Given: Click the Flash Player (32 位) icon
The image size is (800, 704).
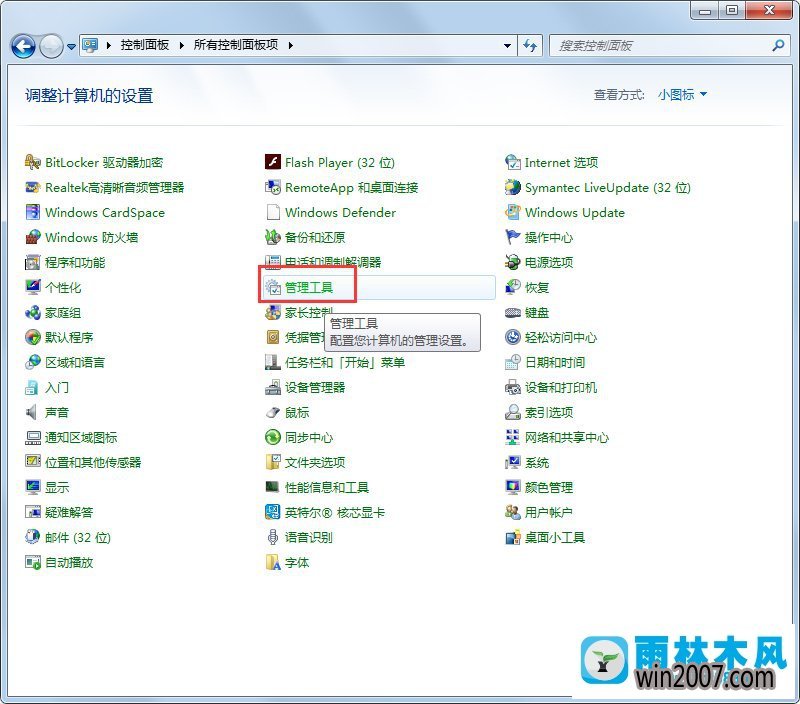Looking at the screenshot, I should coord(273,162).
